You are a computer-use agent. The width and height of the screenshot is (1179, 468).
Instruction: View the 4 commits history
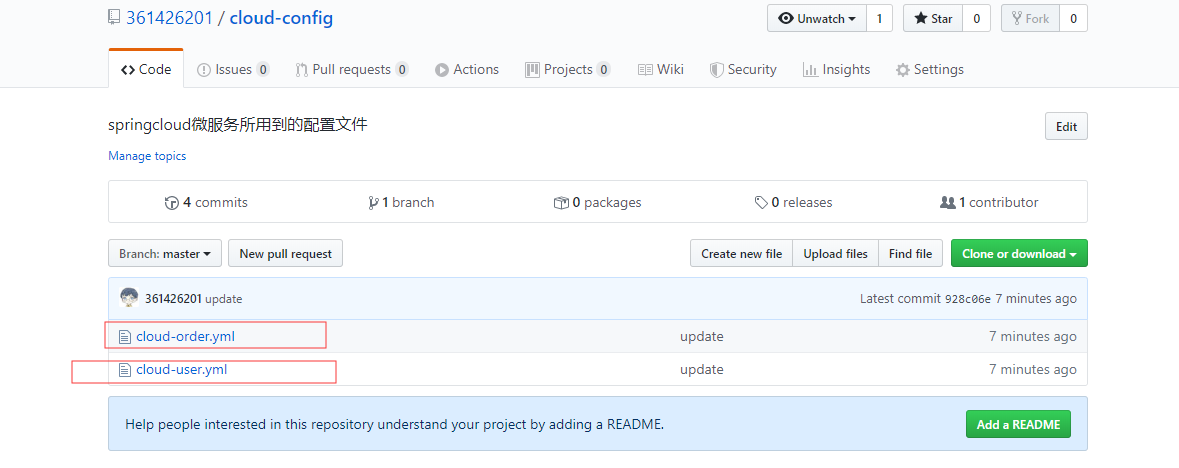point(206,202)
